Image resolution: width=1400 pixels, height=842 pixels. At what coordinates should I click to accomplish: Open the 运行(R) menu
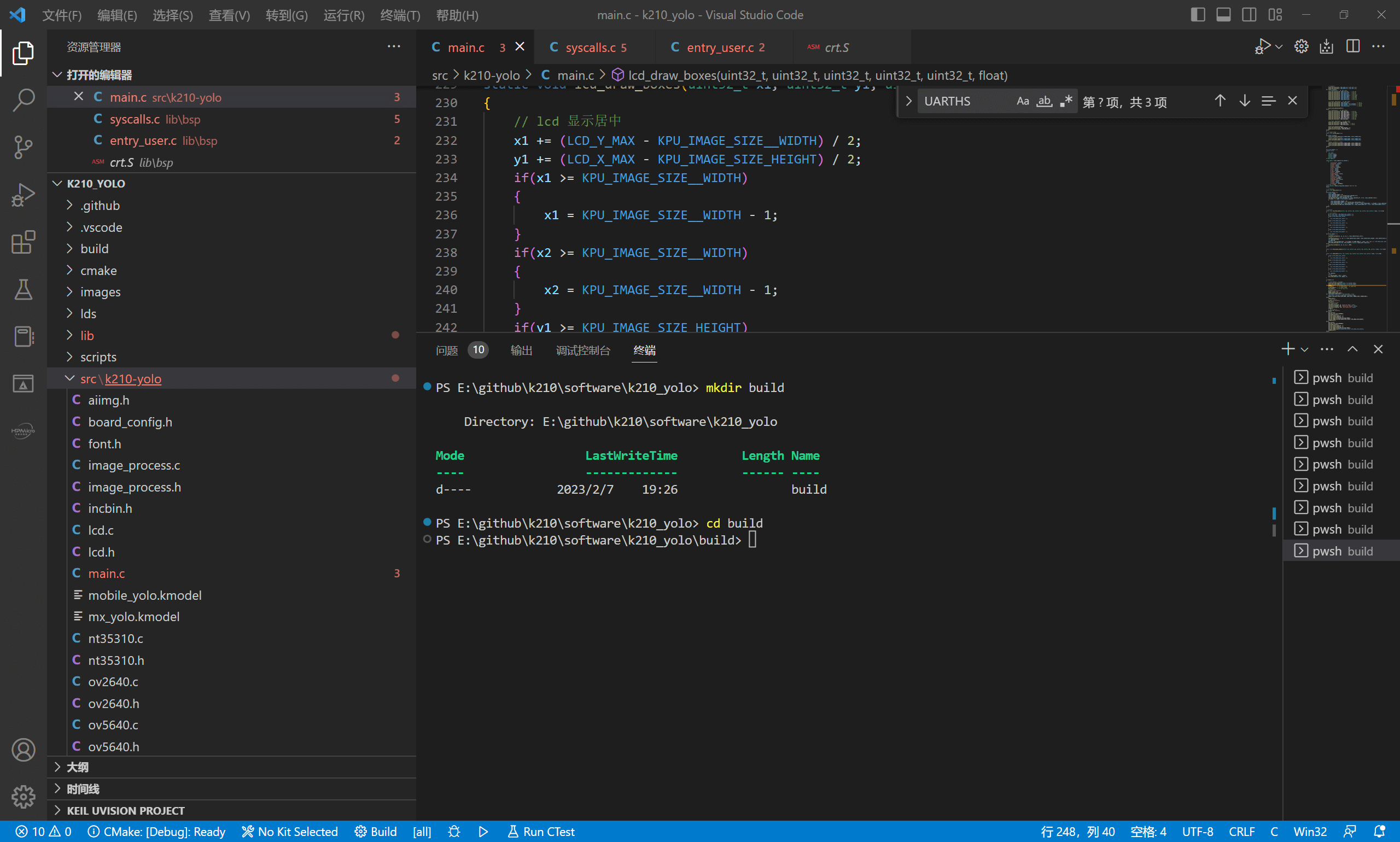point(344,15)
